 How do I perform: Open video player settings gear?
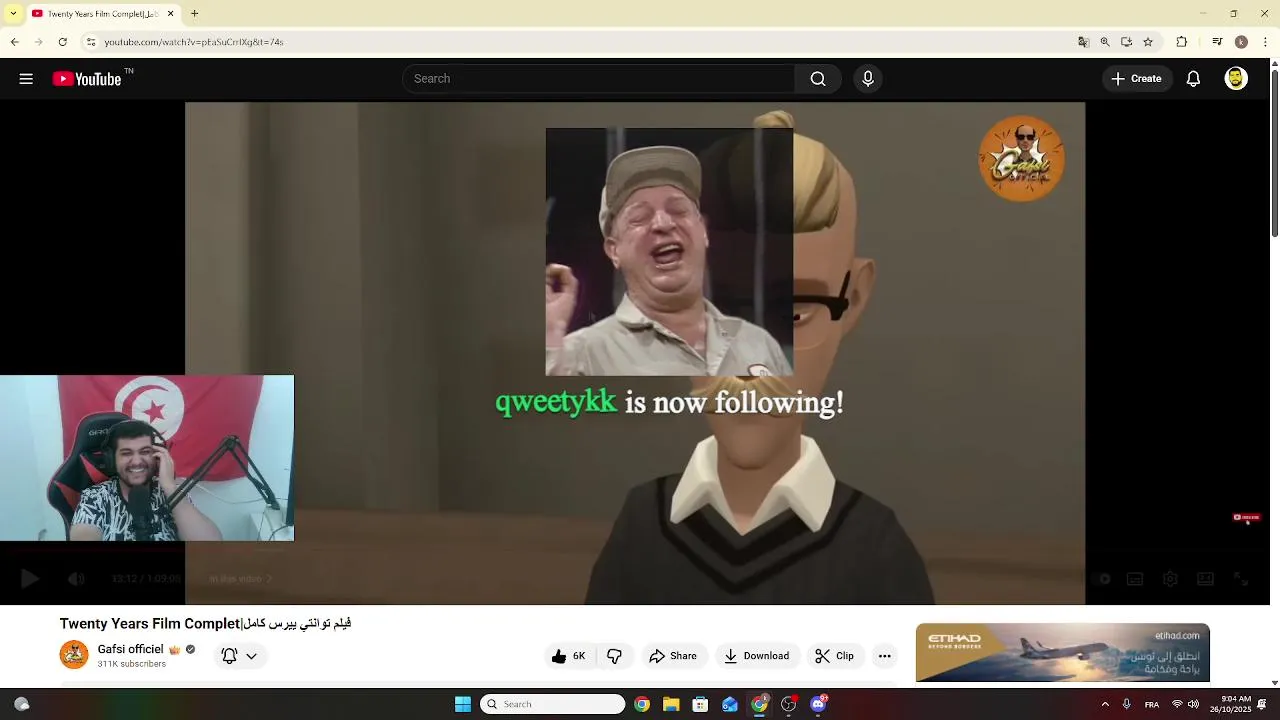[x=1170, y=579]
